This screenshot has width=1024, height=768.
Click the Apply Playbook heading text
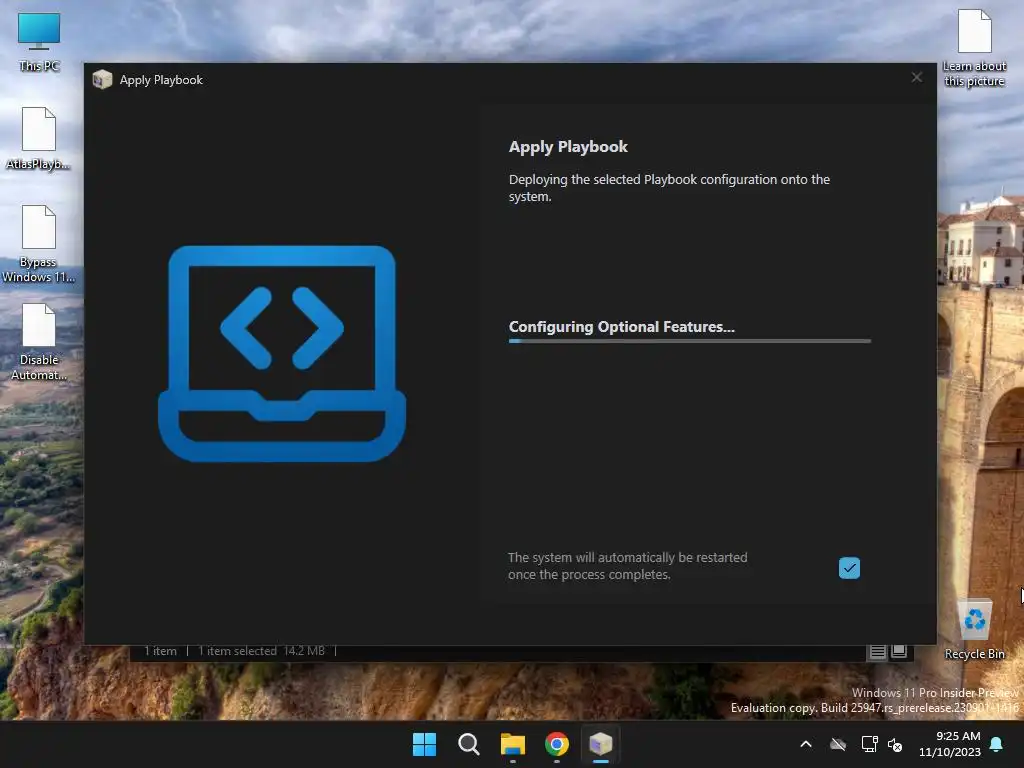[568, 147]
